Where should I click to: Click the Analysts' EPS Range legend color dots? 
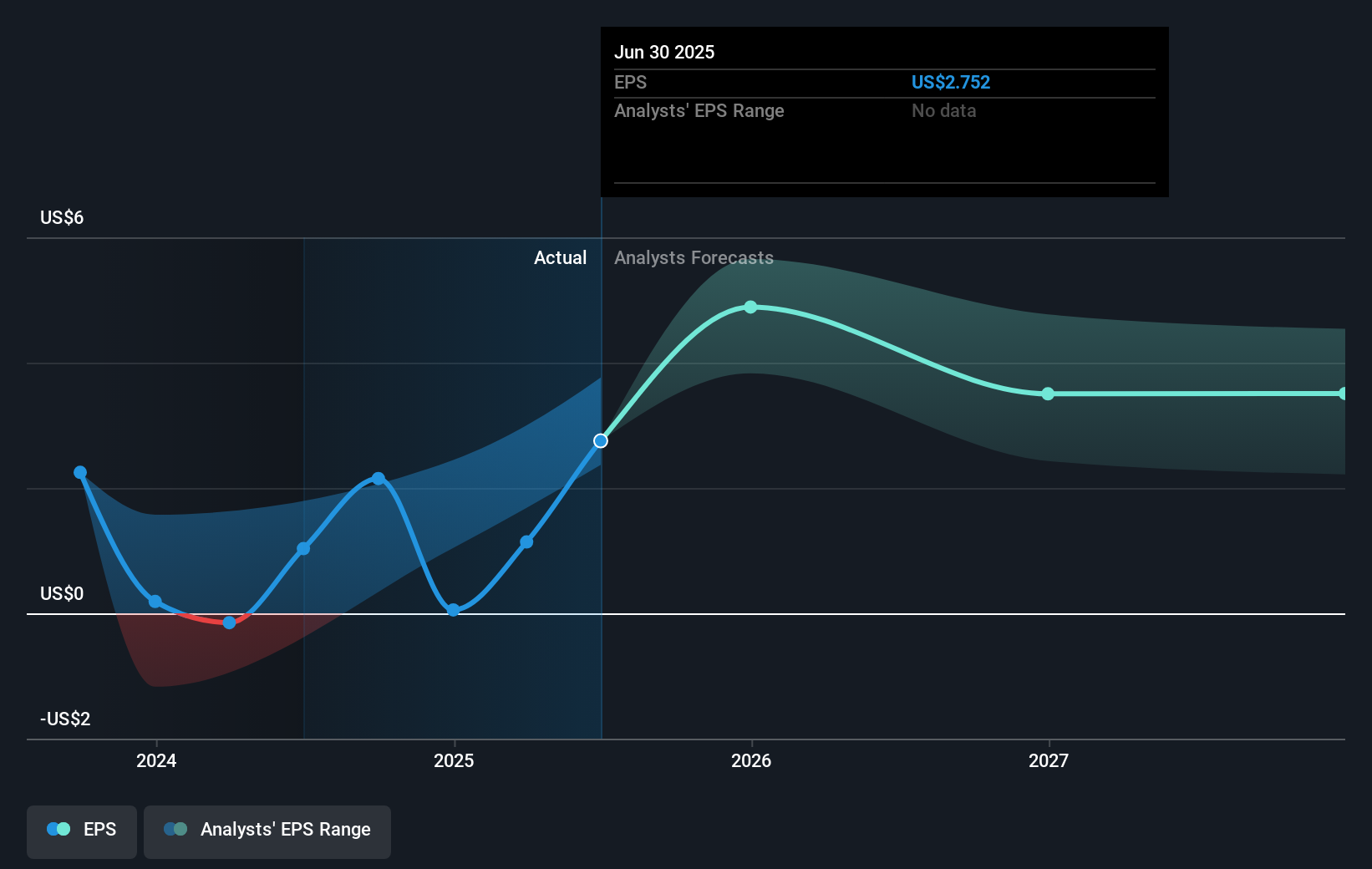point(175,829)
